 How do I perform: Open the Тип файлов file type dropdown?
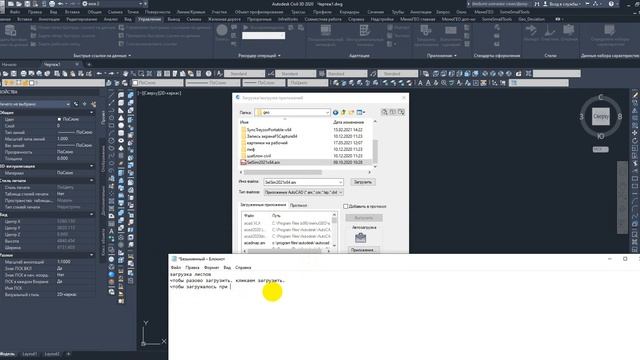(x=340, y=192)
